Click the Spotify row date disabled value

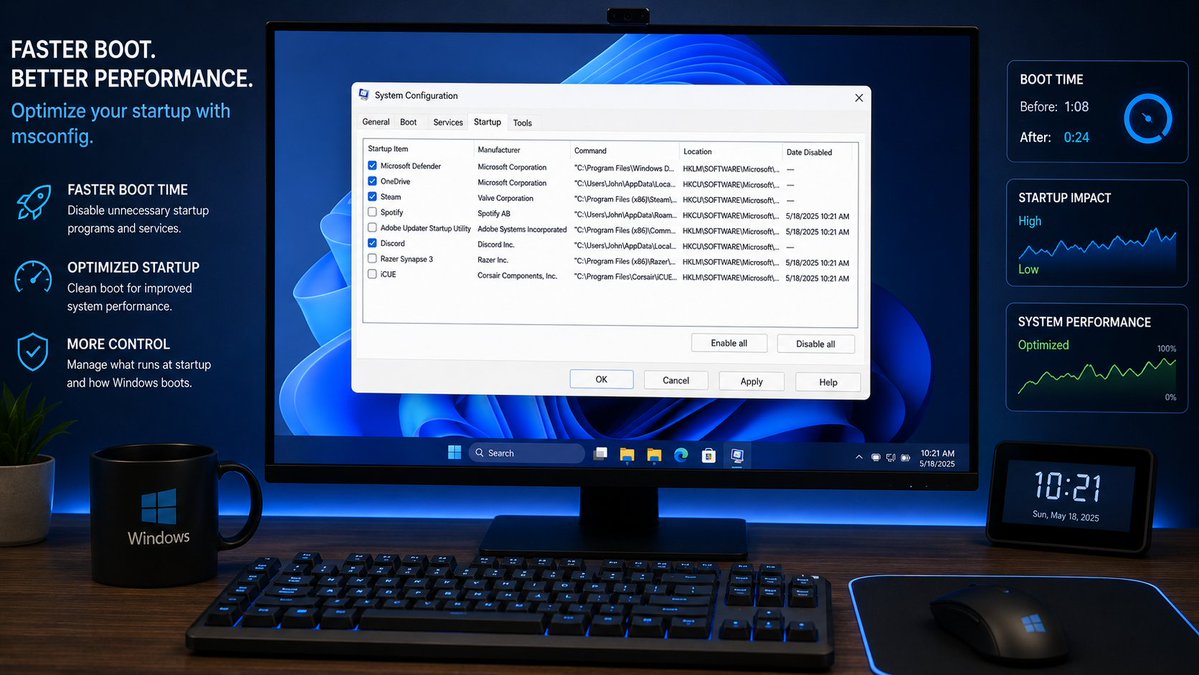(x=817, y=216)
